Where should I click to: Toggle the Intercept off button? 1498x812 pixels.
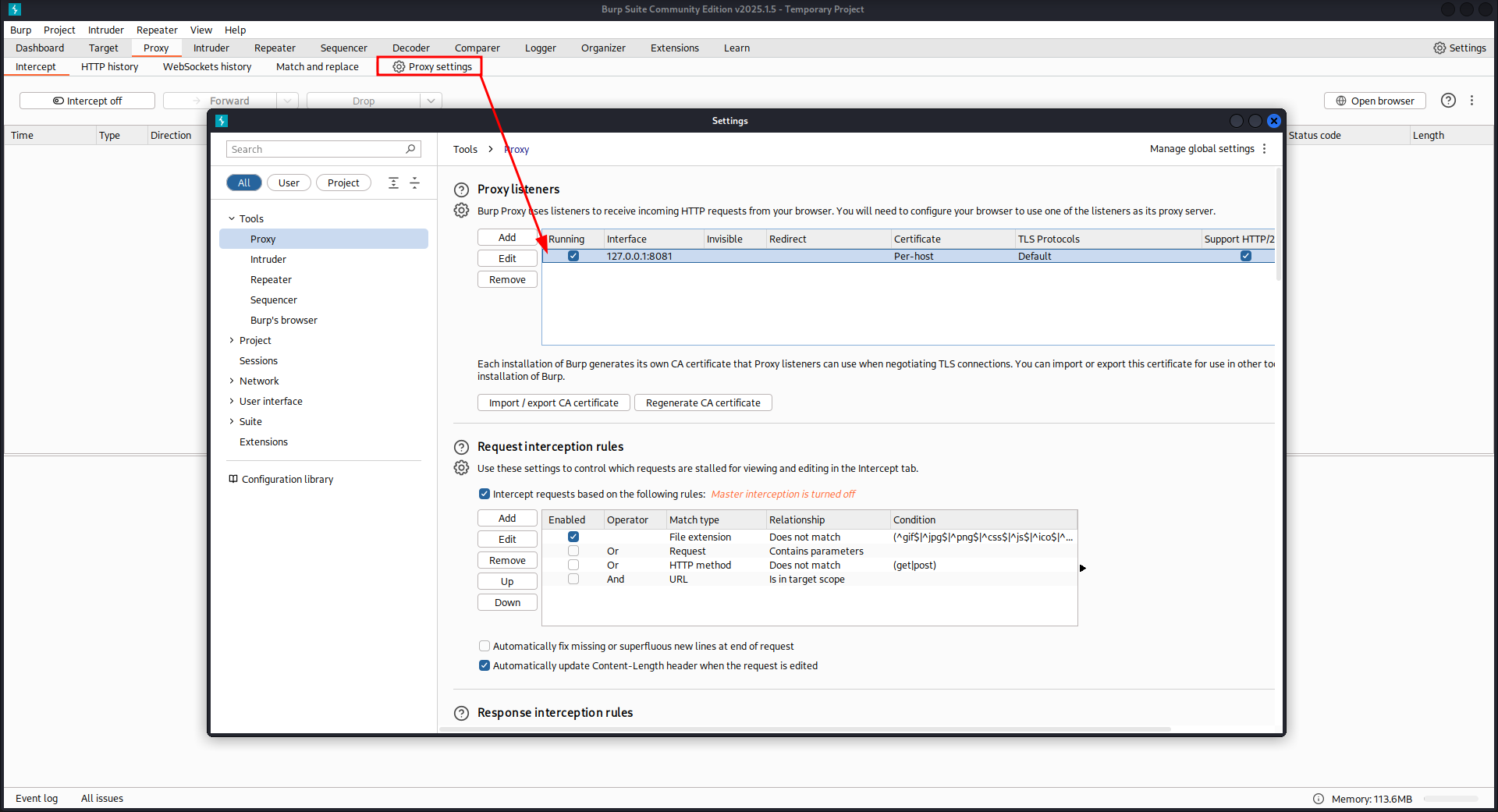click(87, 101)
